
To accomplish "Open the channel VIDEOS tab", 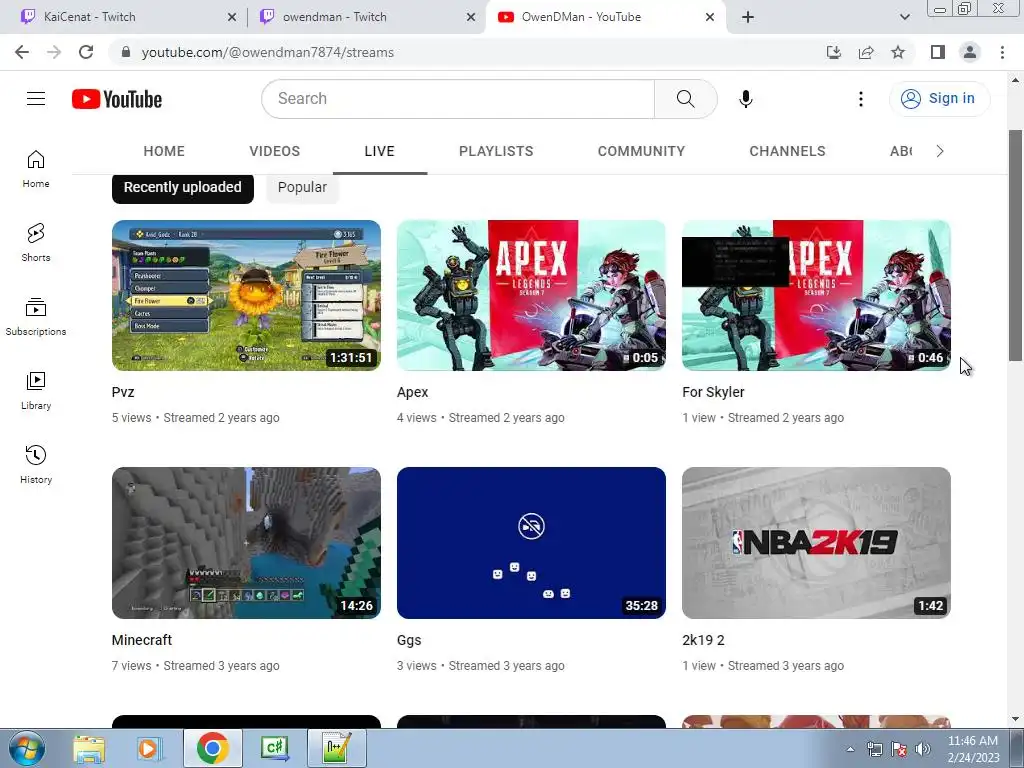I will 274,152.
